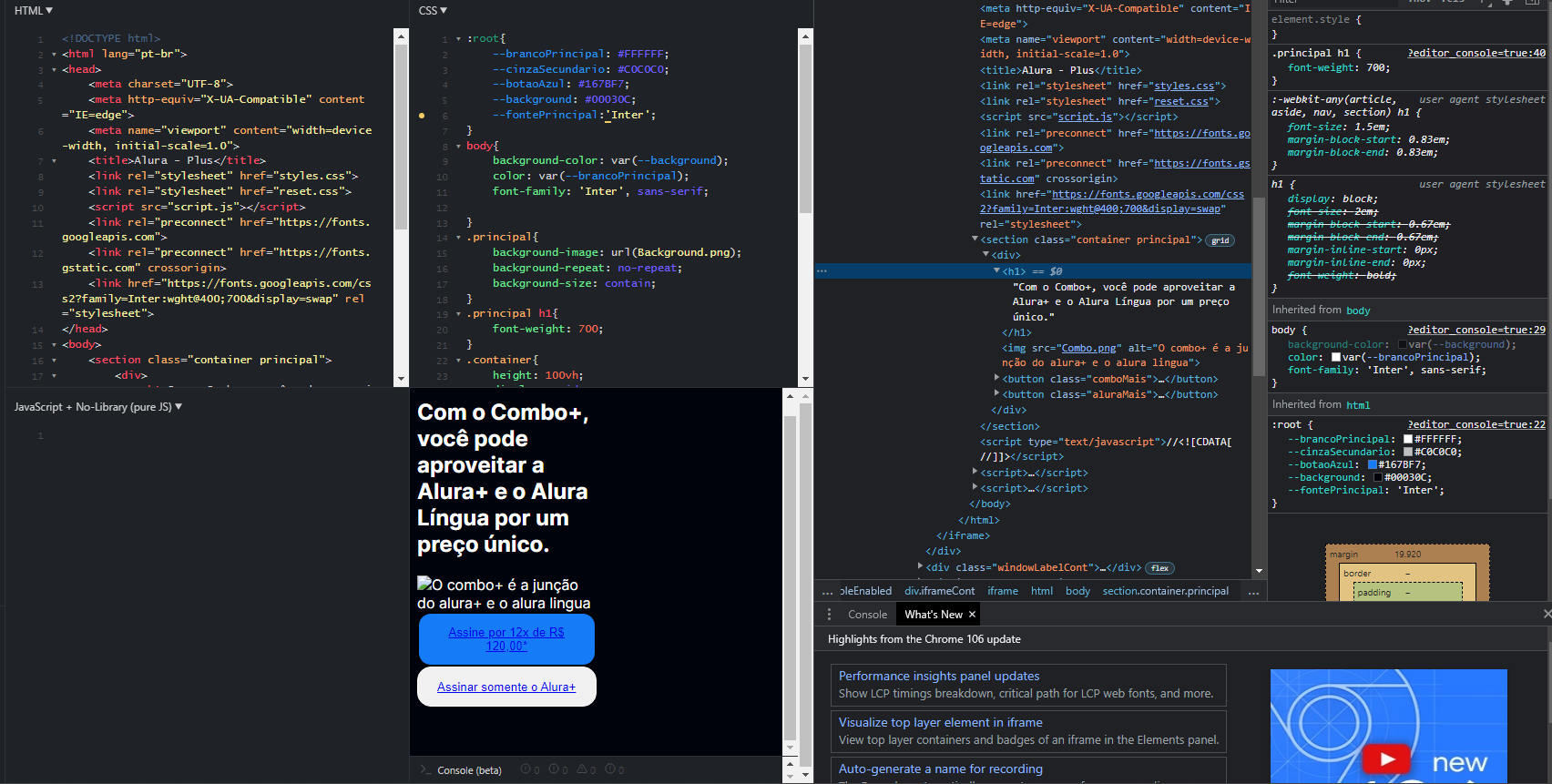The width and height of the screenshot is (1552, 784).
Task: Open source link editor_console=true:29
Action: (1476, 330)
